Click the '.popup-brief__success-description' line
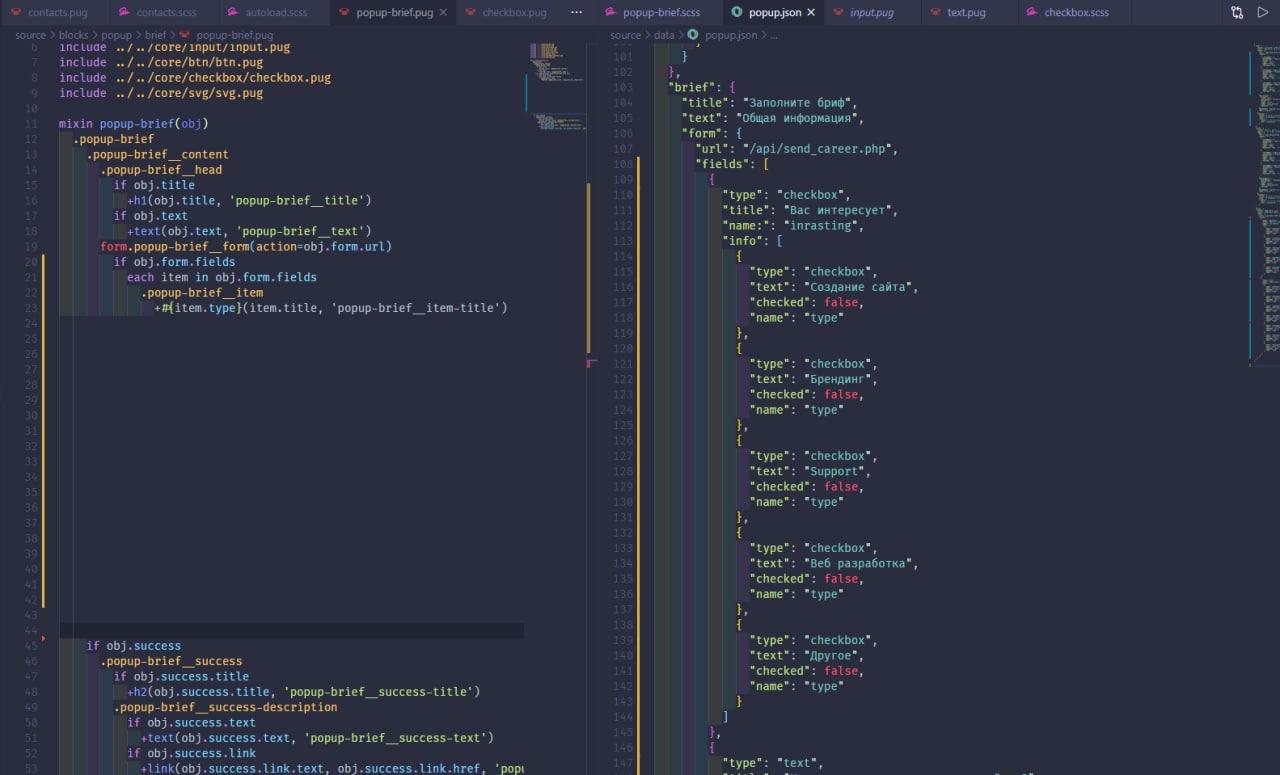 click(x=225, y=707)
